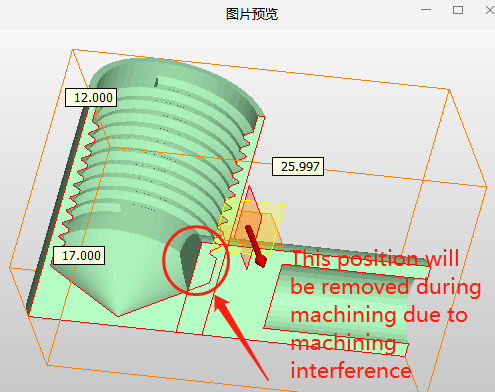Minimize the image preview window

click(x=426, y=10)
